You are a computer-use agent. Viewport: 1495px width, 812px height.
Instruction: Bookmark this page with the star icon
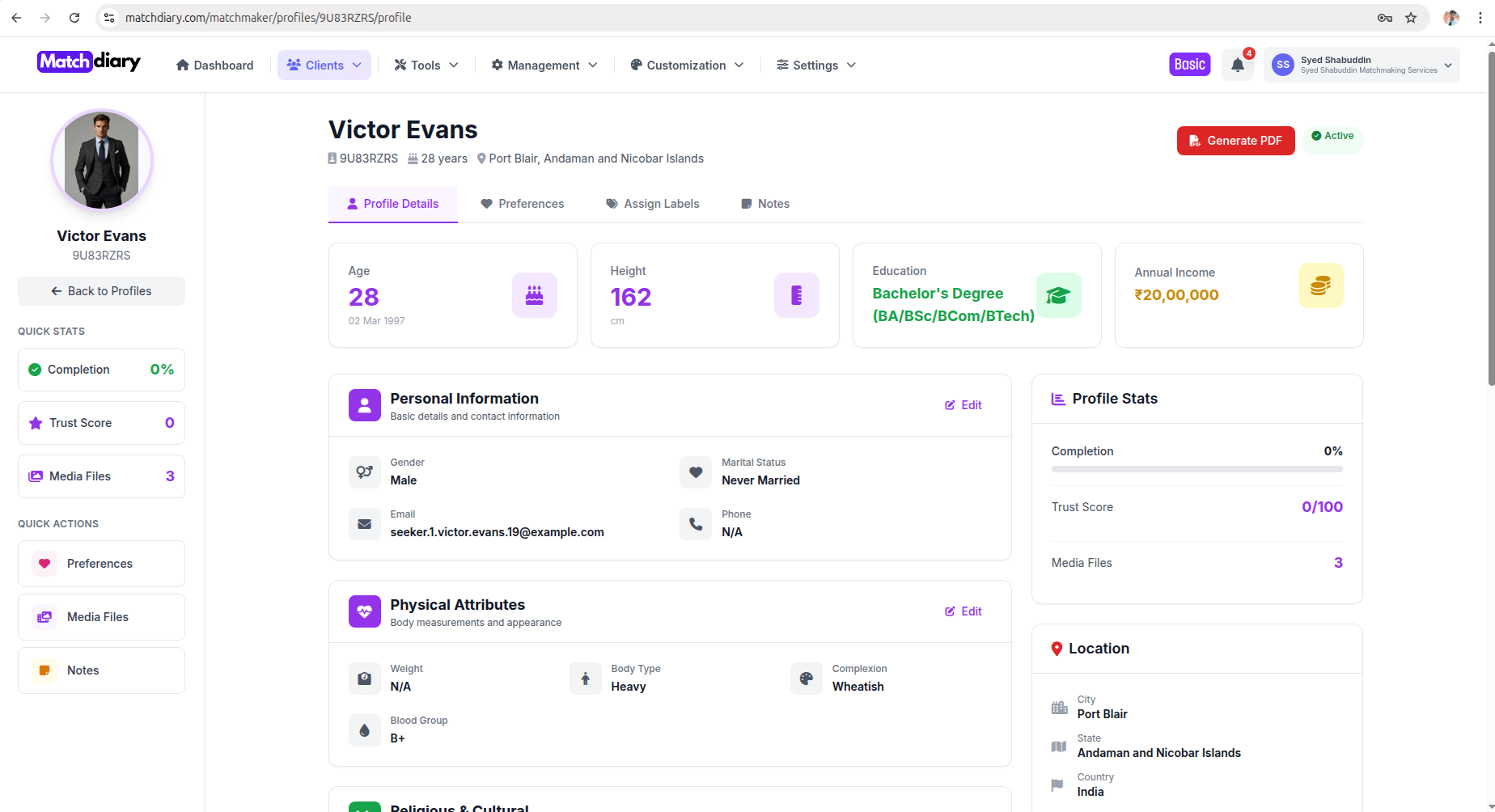(1411, 18)
